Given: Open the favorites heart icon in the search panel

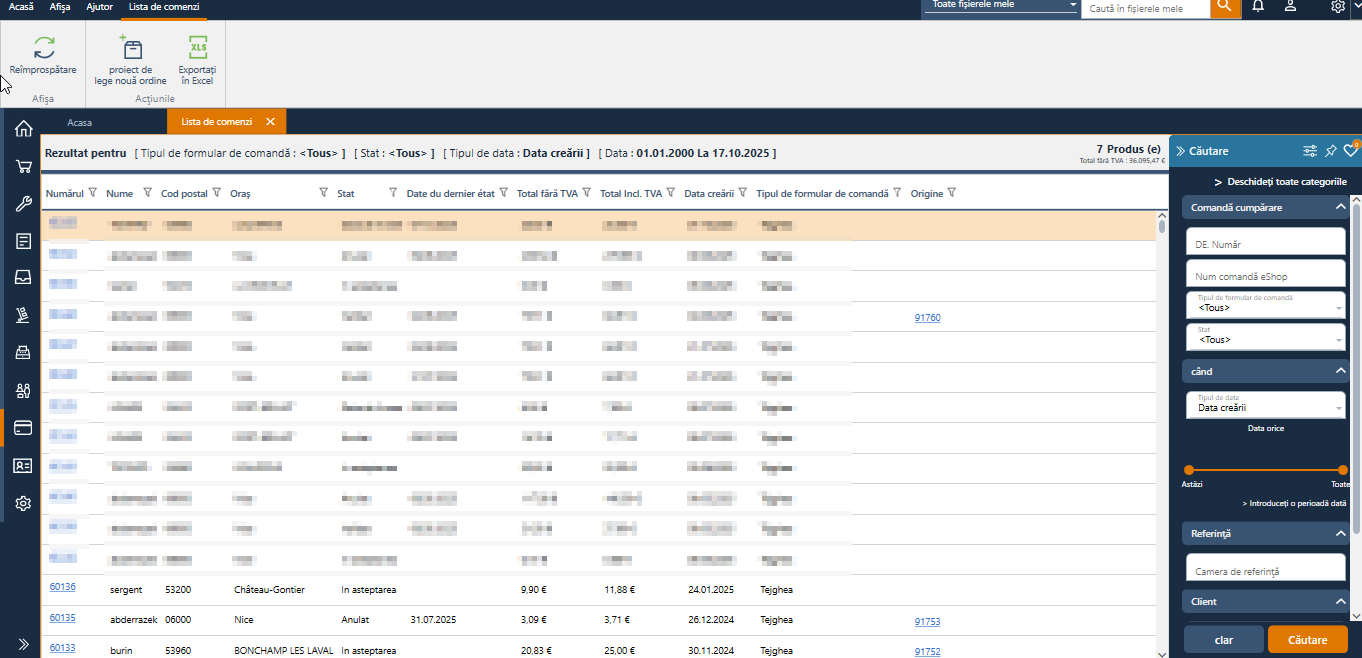Looking at the screenshot, I should [1350, 151].
